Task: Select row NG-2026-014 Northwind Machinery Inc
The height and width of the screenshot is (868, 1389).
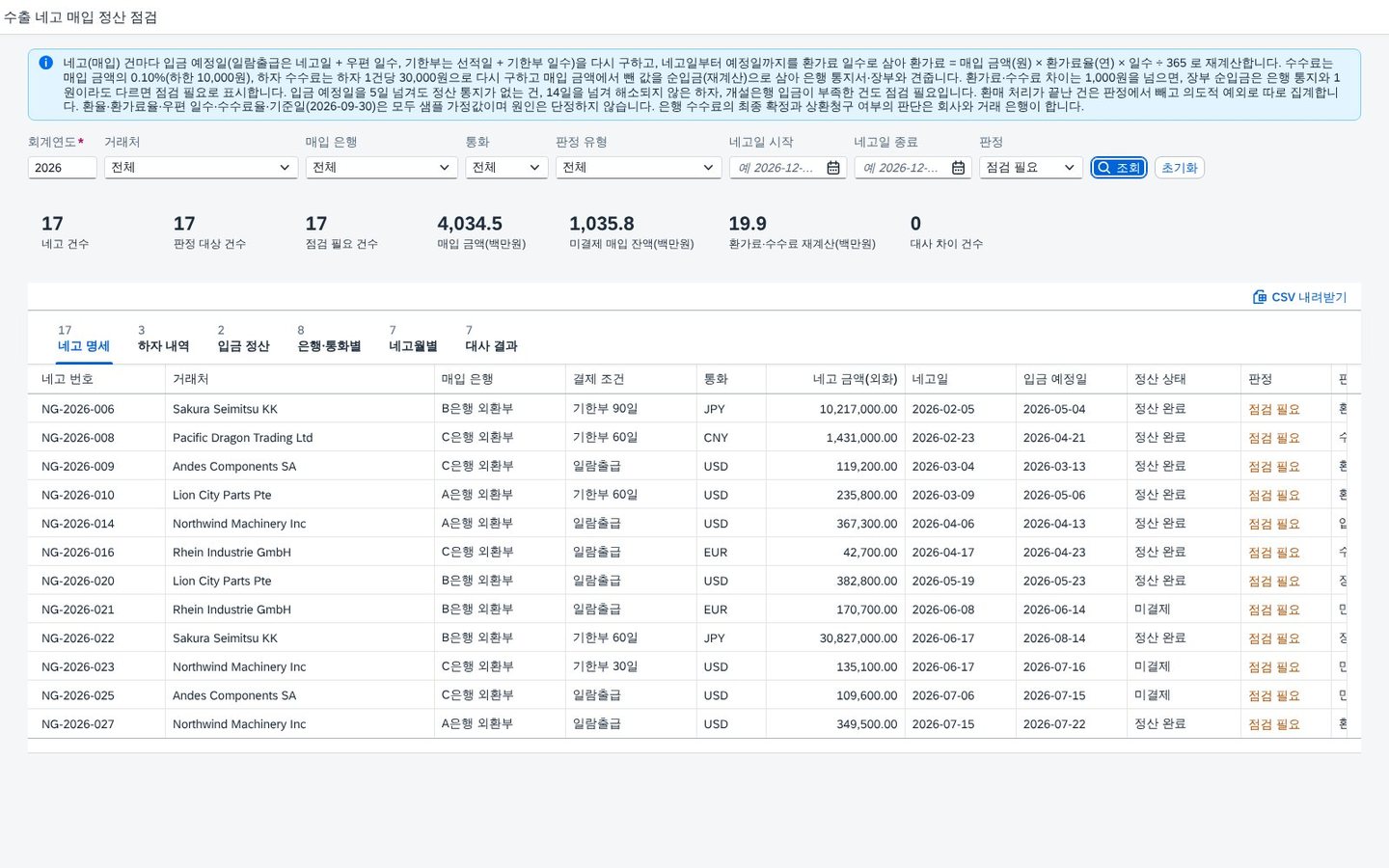Action: click(694, 524)
